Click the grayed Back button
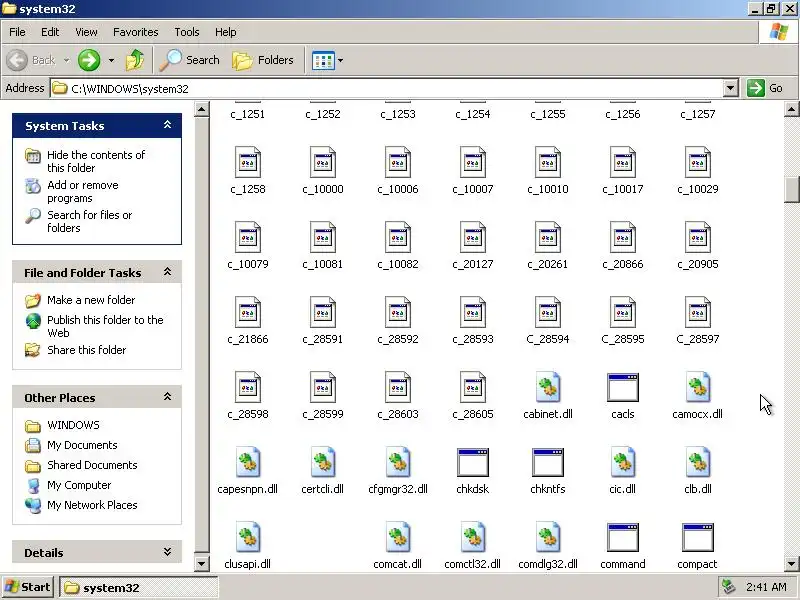800x600 pixels. [x=31, y=60]
